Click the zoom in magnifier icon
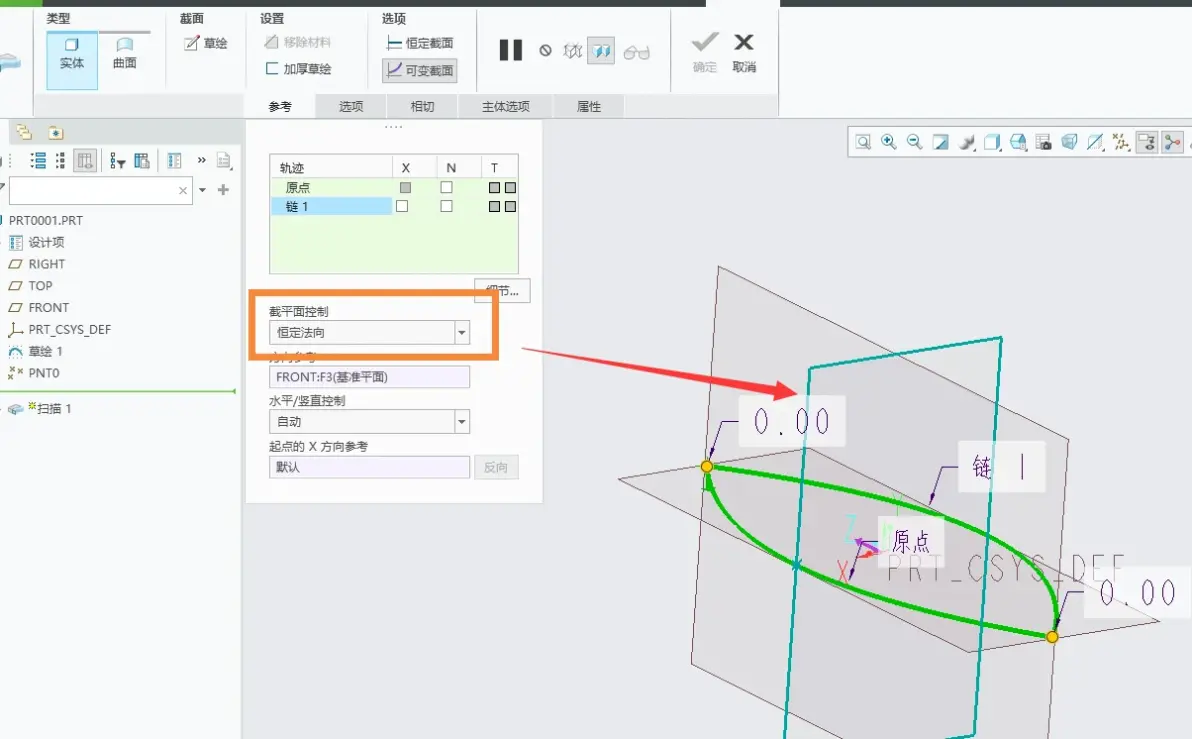 pyautogui.click(x=889, y=142)
